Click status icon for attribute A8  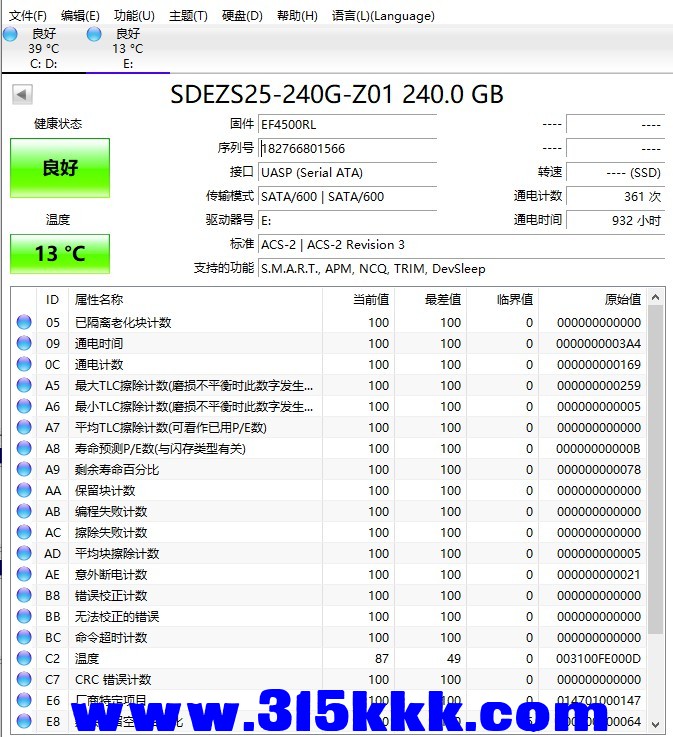tap(24, 448)
